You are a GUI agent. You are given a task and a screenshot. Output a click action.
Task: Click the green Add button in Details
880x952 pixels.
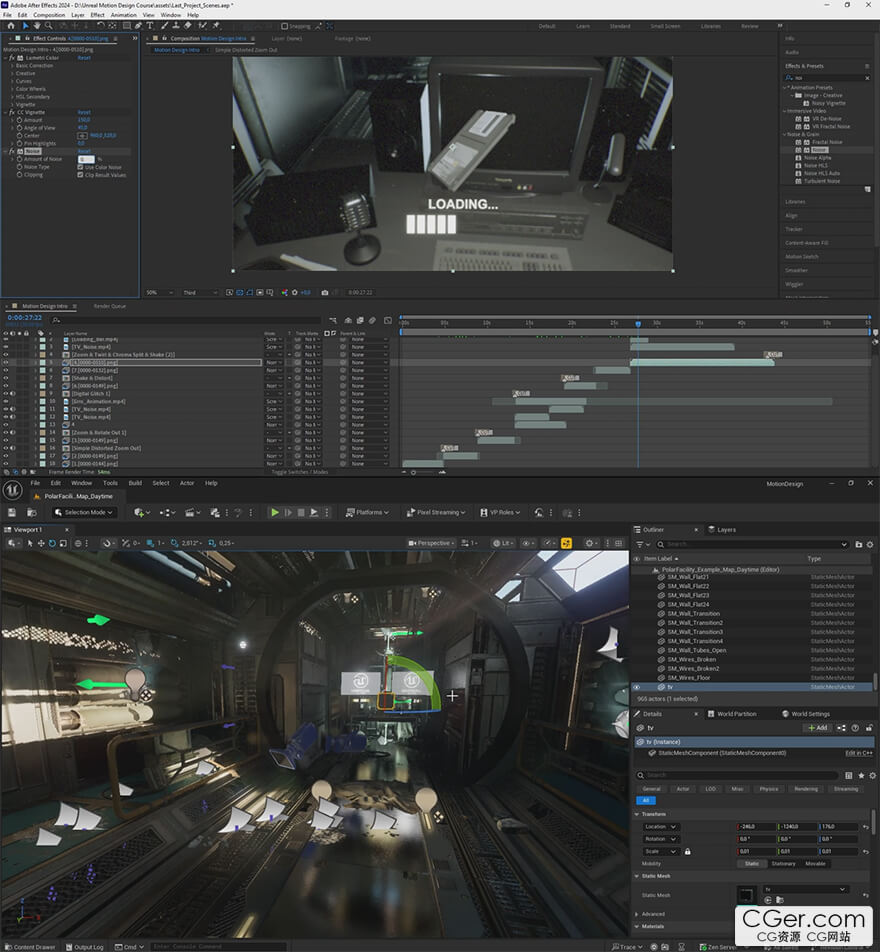[816, 728]
